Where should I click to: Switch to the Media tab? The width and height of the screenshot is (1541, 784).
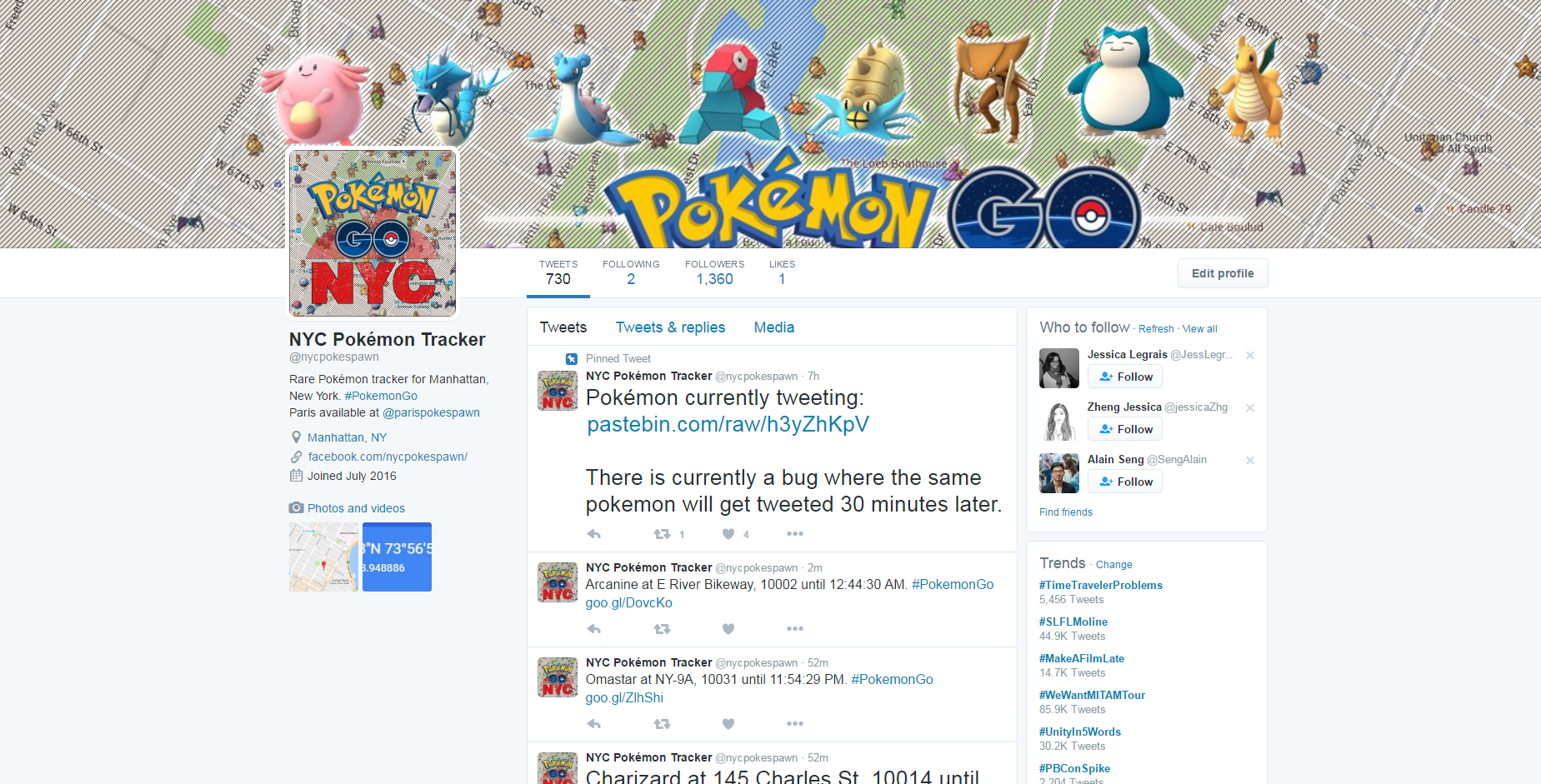[774, 327]
